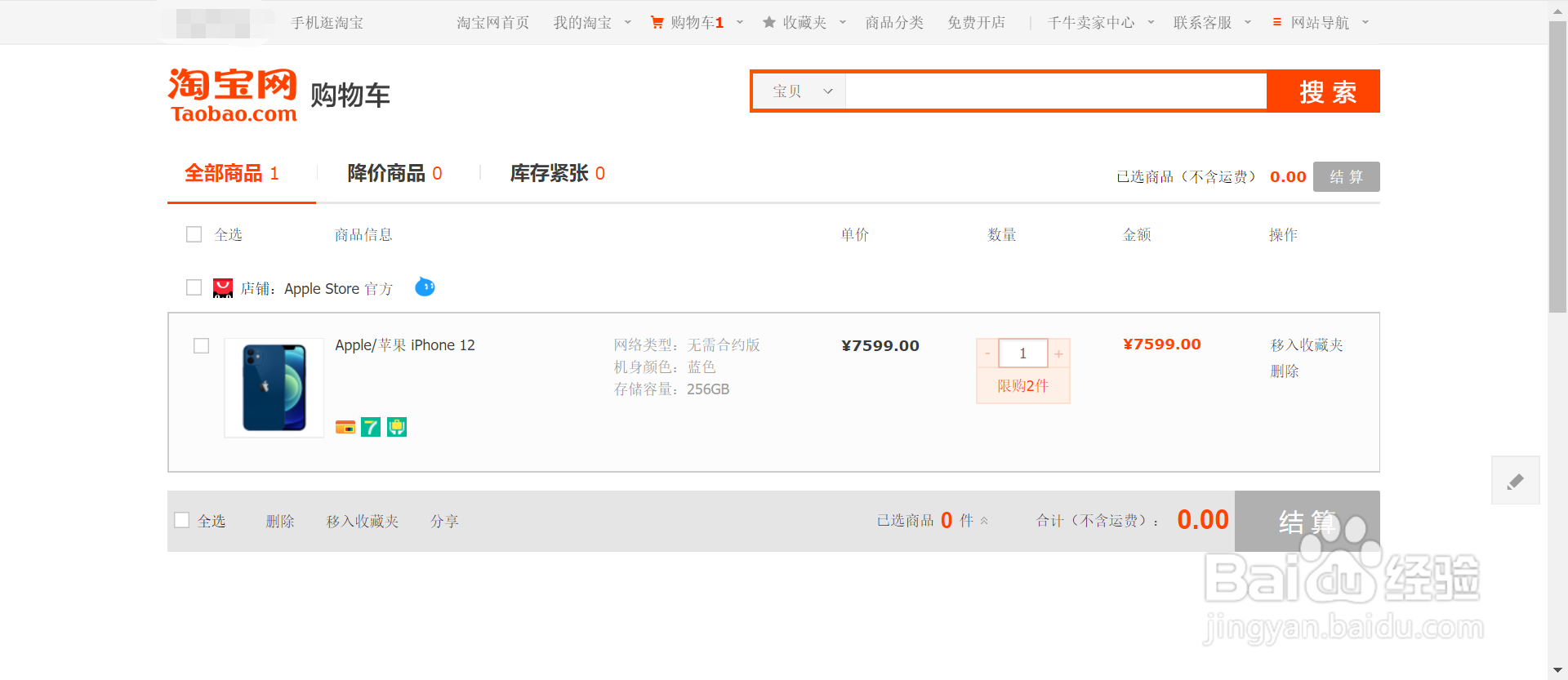
Task: Open 商品分类 in top menu
Action: coord(894,23)
